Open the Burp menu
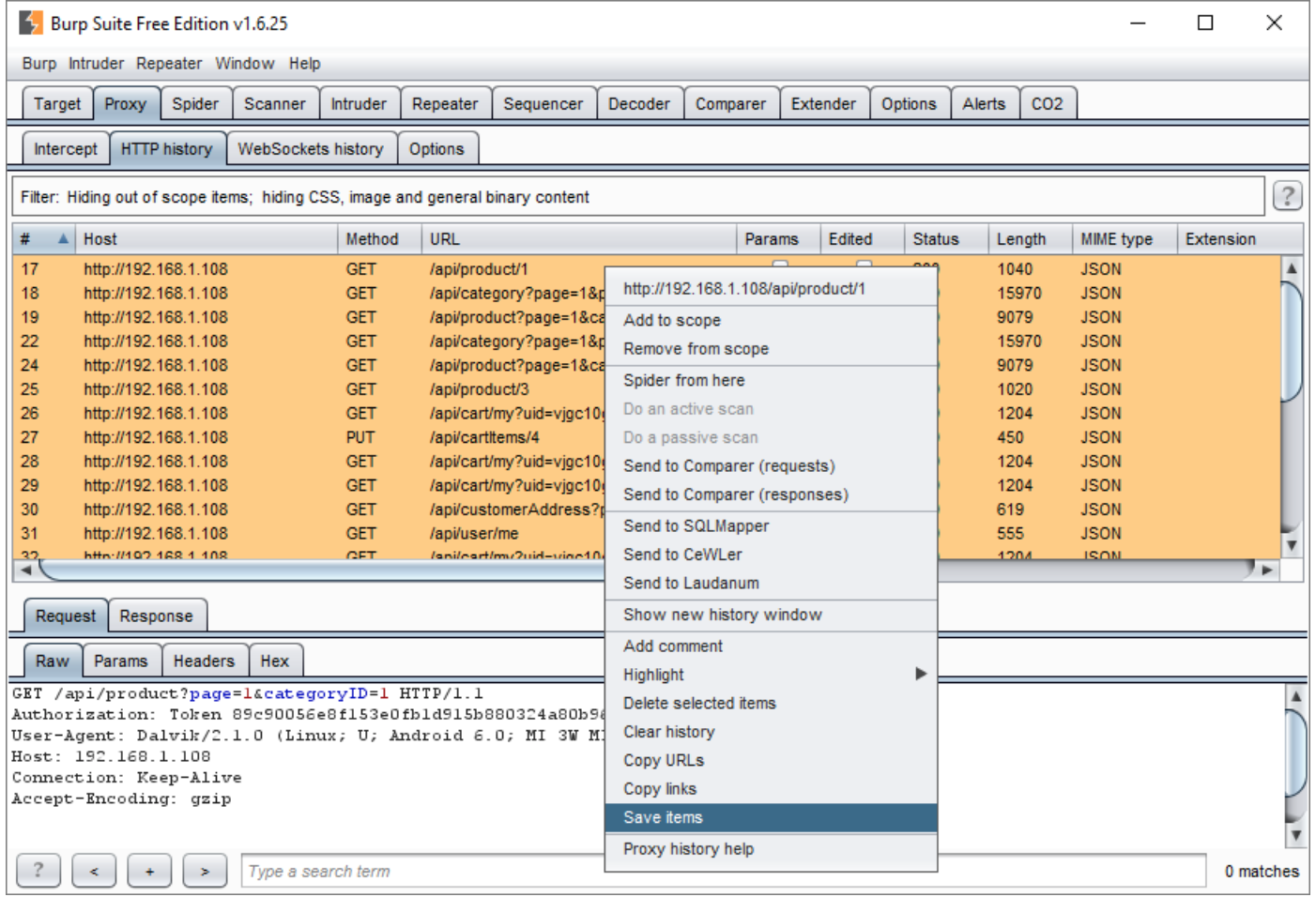Viewport: 1316px width, 897px height. pyautogui.click(x=39, y=63)
